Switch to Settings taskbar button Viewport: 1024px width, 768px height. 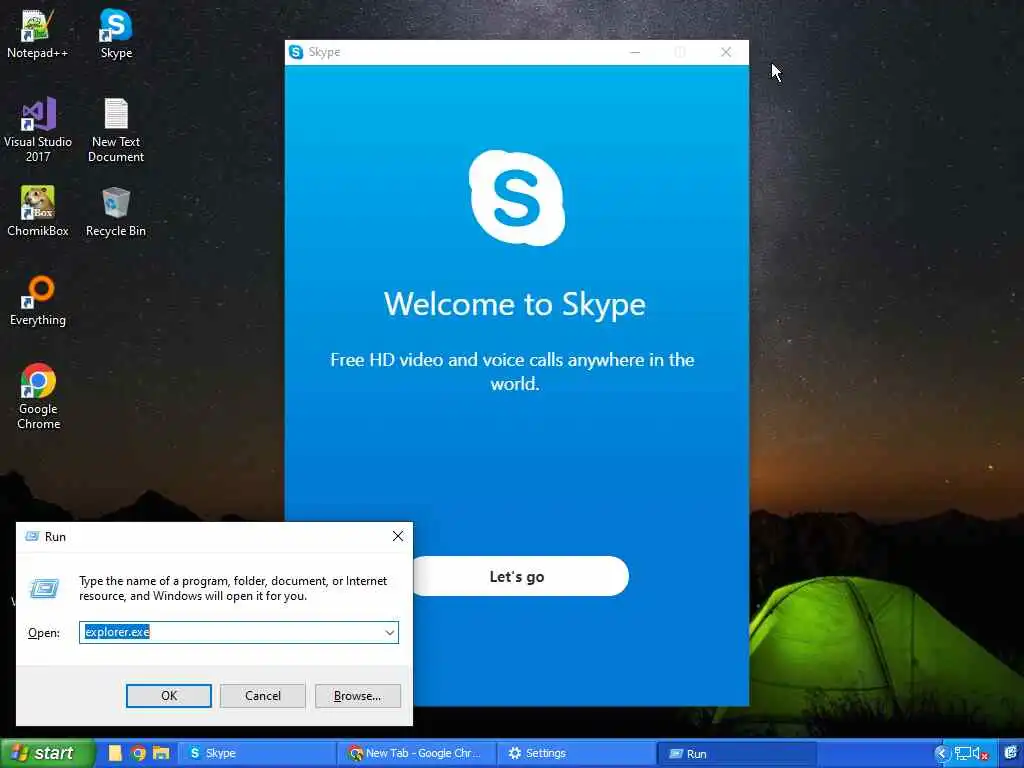tap(575, 753)
